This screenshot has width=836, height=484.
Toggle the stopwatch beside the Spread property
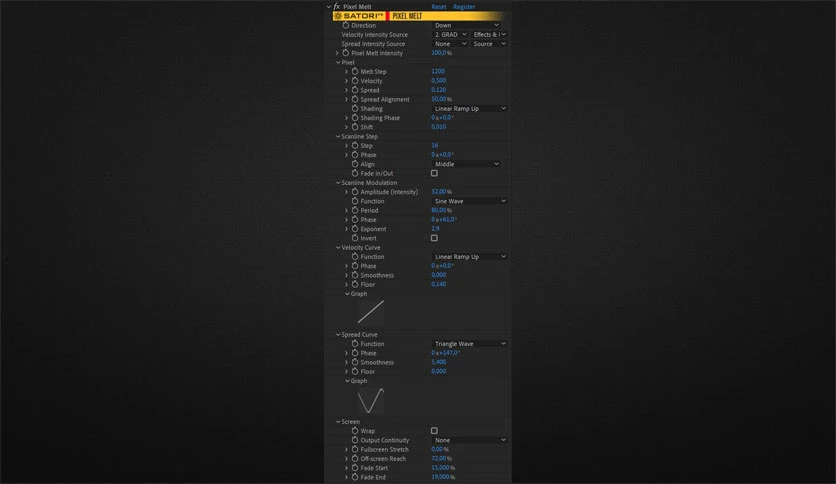[x=355, y=90]
